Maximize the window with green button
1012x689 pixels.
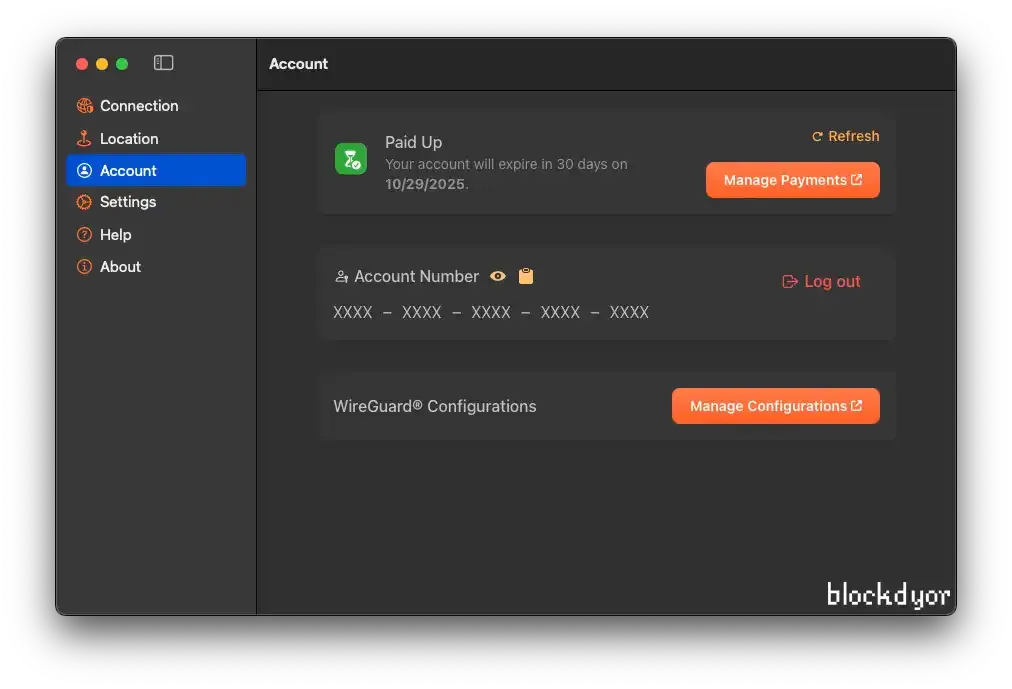[122, 64]
